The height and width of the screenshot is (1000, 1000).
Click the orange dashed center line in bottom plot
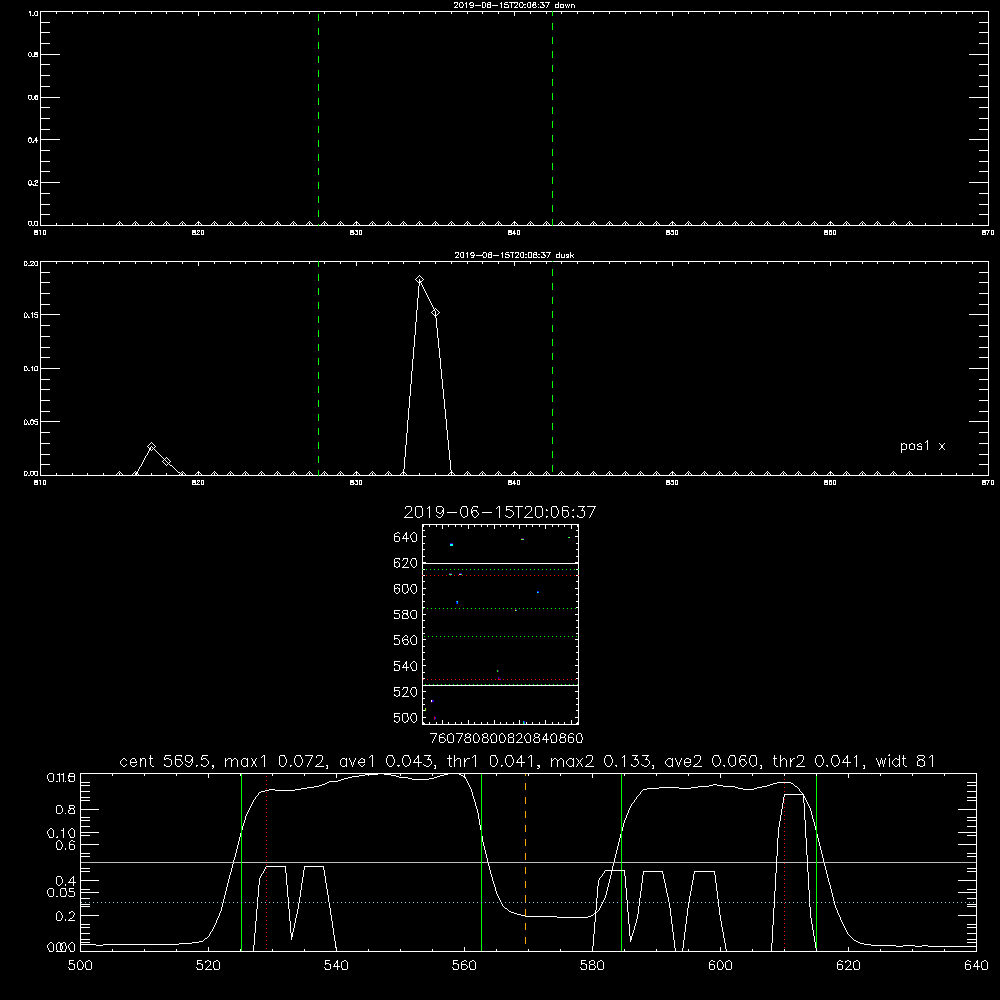526,861
